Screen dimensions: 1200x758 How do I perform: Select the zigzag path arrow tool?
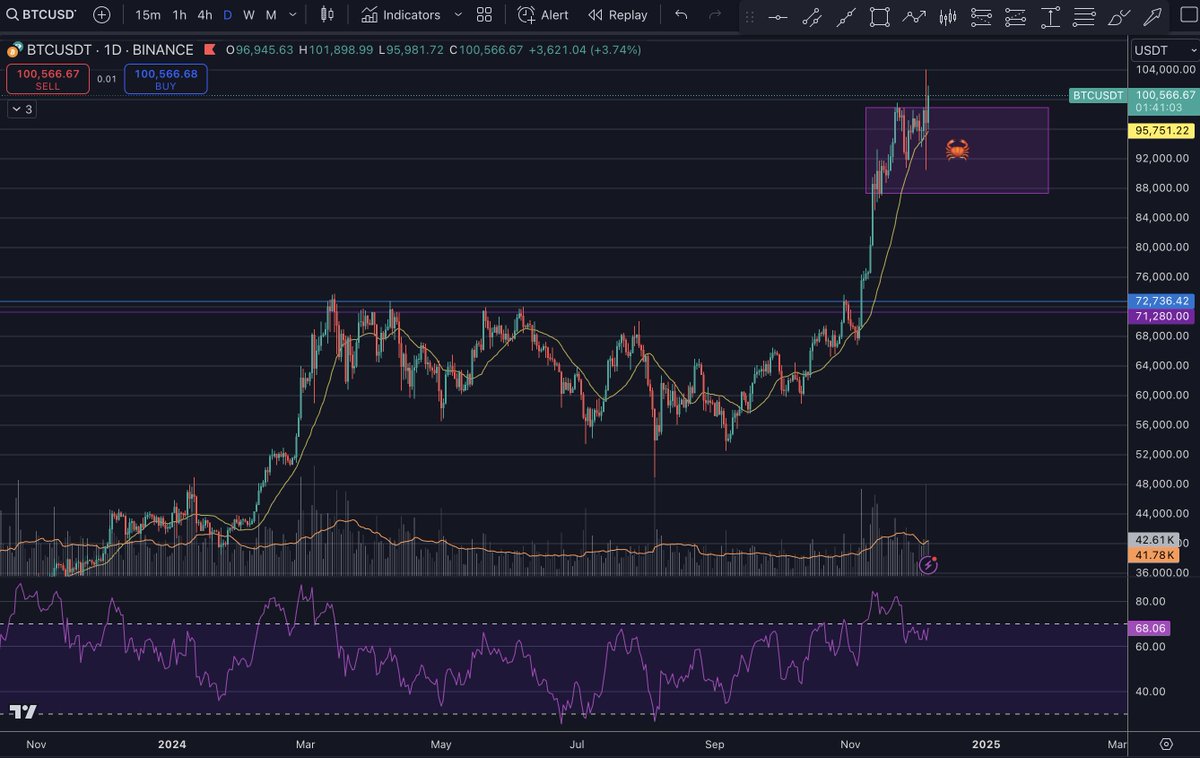914,16
